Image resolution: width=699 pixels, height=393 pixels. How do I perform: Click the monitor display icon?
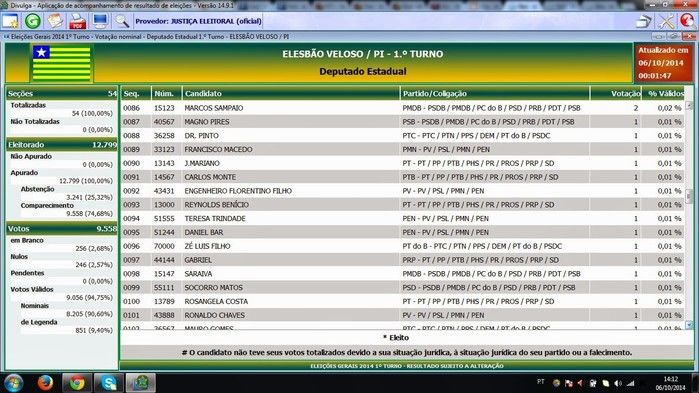[x=100, y=21]
